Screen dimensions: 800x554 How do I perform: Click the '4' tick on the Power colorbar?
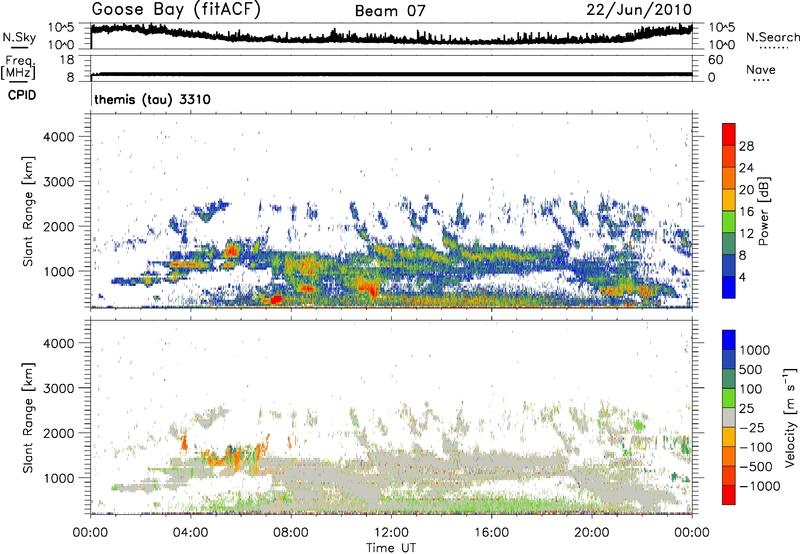[x=742, y=277]
